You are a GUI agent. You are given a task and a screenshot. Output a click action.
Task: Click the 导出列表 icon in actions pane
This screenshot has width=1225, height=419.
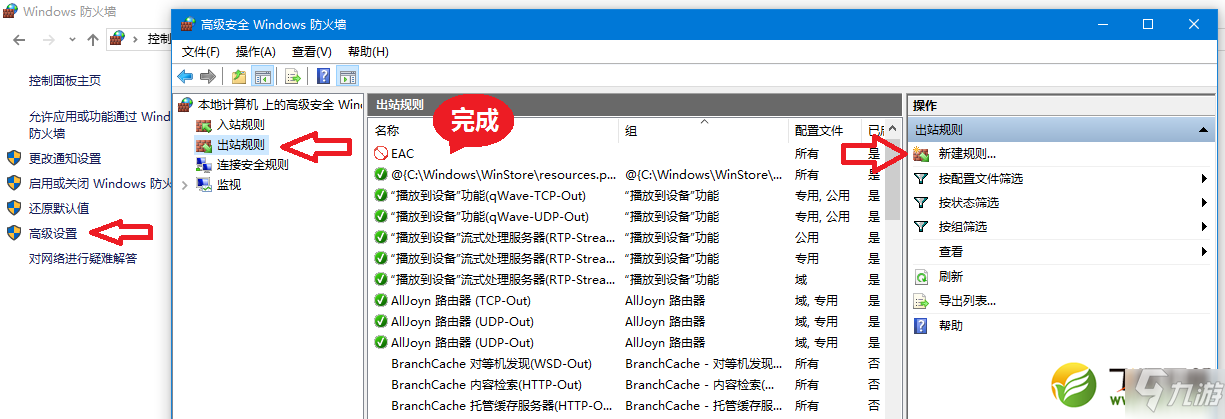pyautogui.click(x=921, y=300)
